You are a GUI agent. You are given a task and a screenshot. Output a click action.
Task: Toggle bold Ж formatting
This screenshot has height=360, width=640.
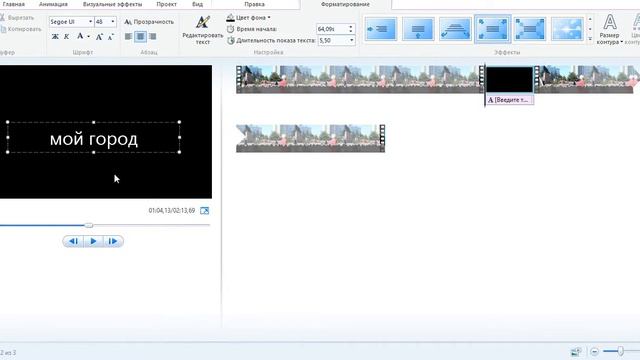[x=55, y=37]
